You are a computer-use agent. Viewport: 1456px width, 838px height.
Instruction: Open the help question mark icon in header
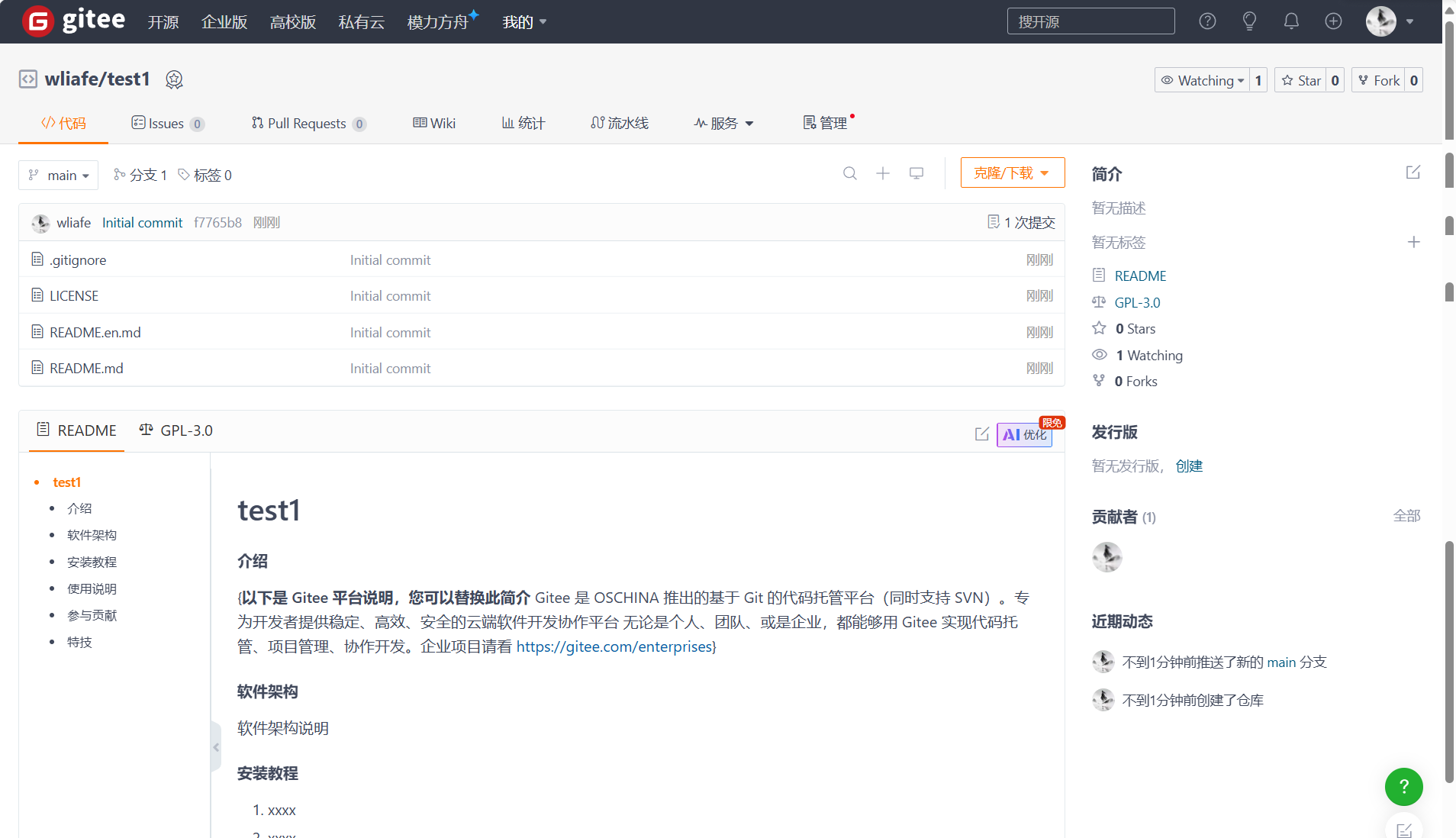1207,21
